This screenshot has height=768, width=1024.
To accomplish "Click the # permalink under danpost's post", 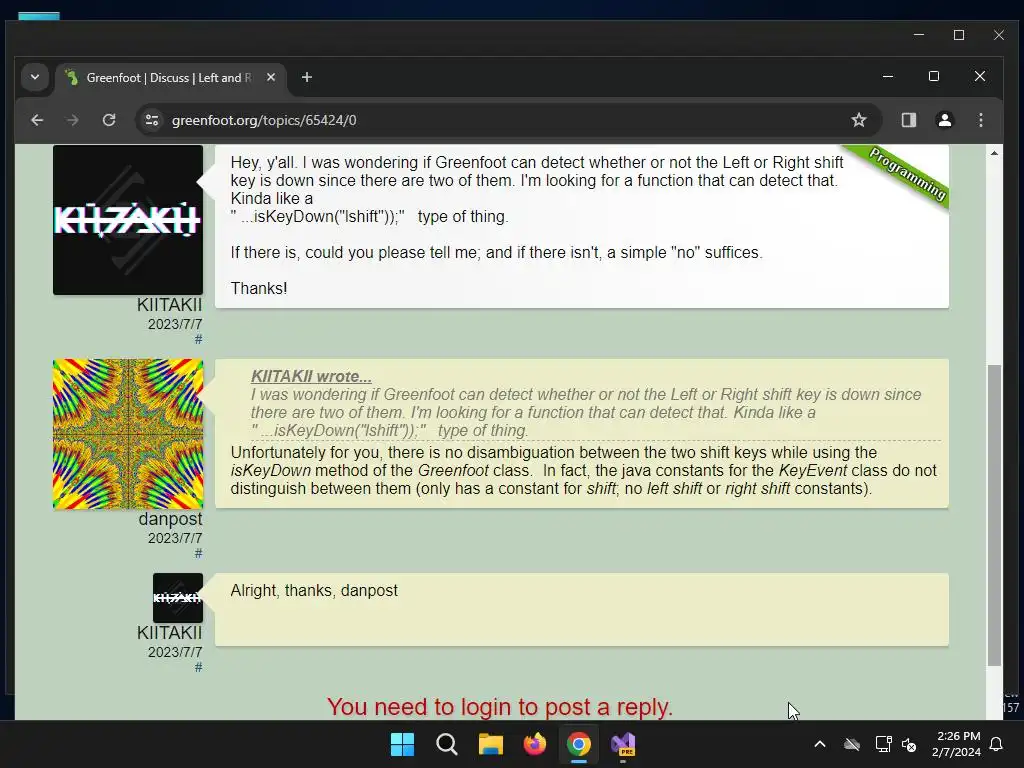I will pos(199,553).
